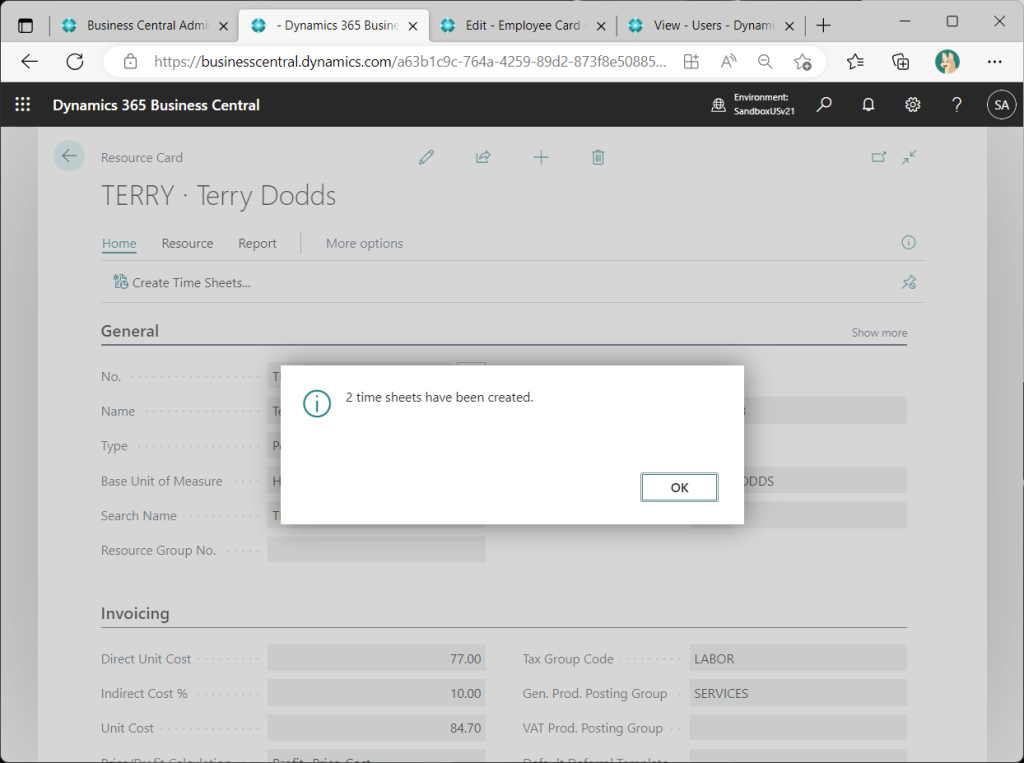Click the site info lock icon
The width and height of the screenshot is (1024, 763).
tap(131, 62)
